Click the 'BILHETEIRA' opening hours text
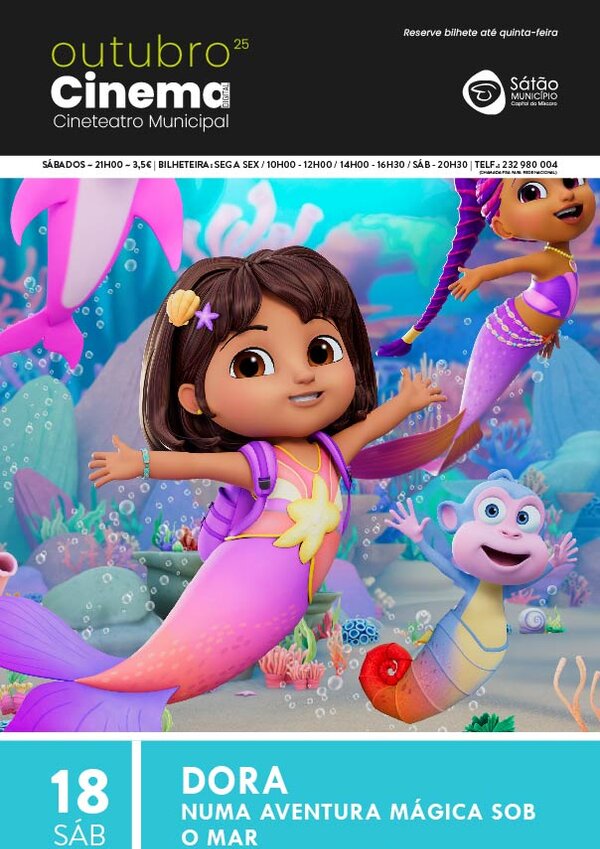The height and width of the screenshot is (849, 600). coord(313,165)
